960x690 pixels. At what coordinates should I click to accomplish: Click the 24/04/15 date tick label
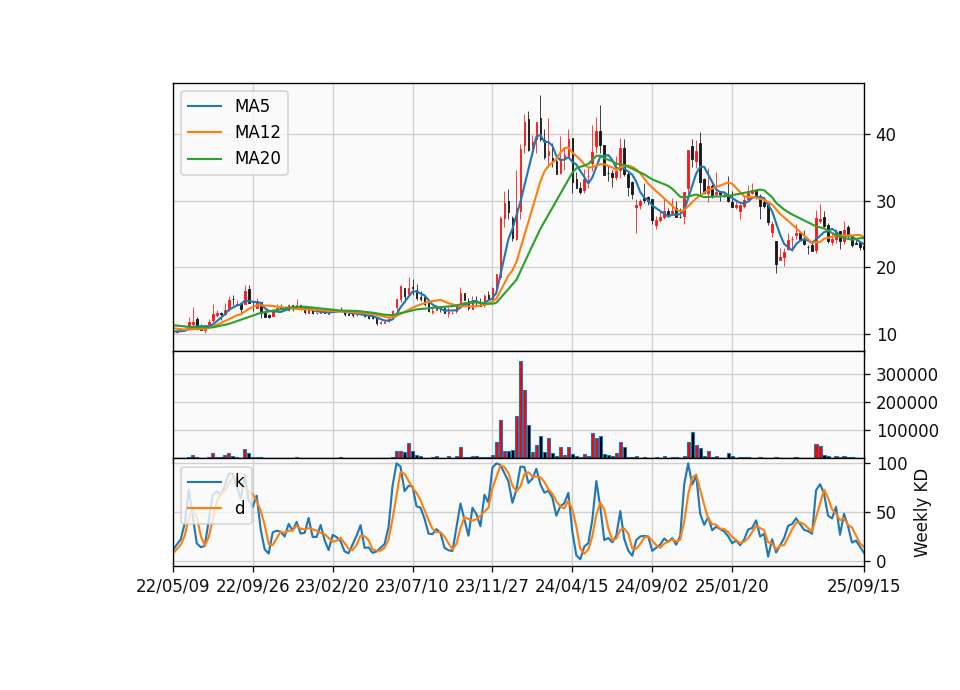click(572, 586)
